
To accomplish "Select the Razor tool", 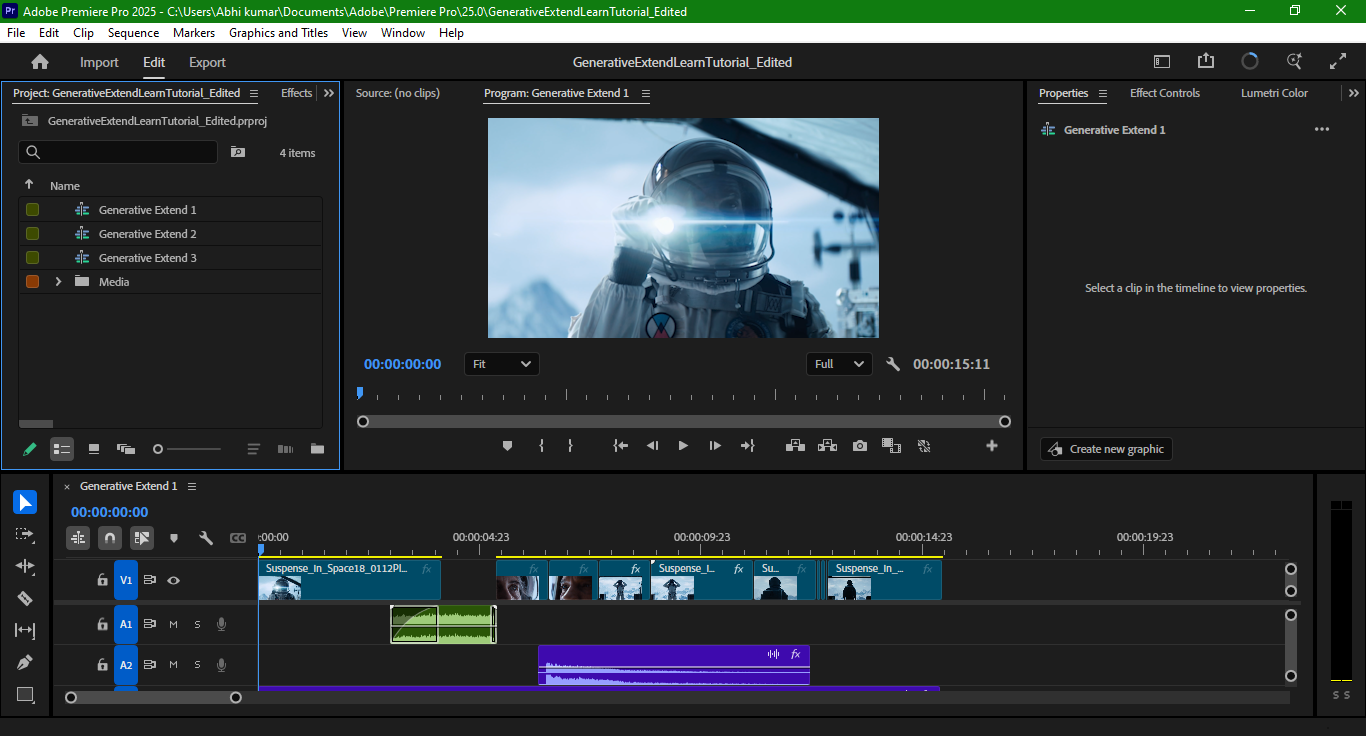I will pos(25,598).
